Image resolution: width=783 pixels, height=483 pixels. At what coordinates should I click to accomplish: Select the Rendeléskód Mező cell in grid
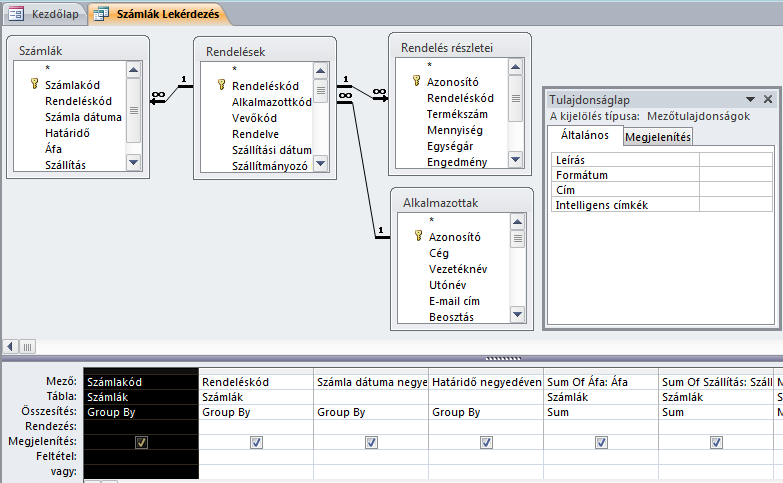click(256, 382)
